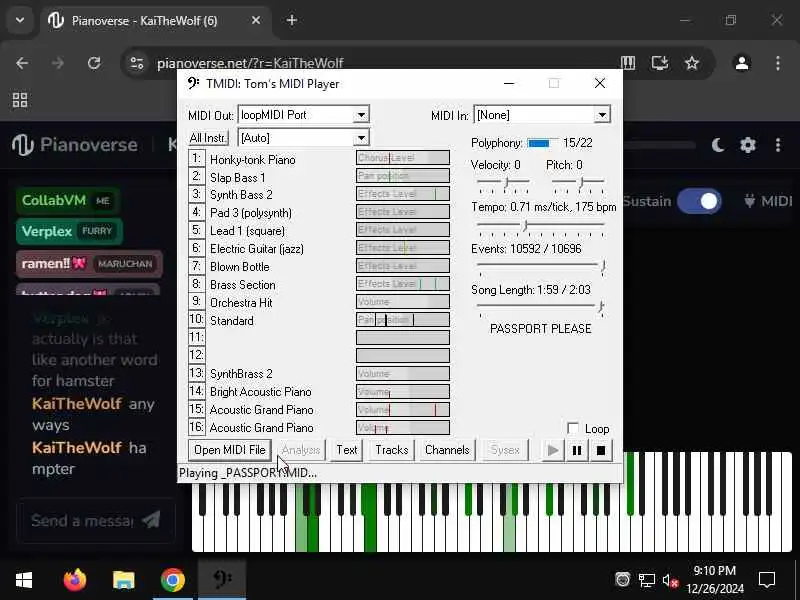Pause MIDI playback in TMIDI
This screenshot has height=600, width=800.
[x=577, y=450]
